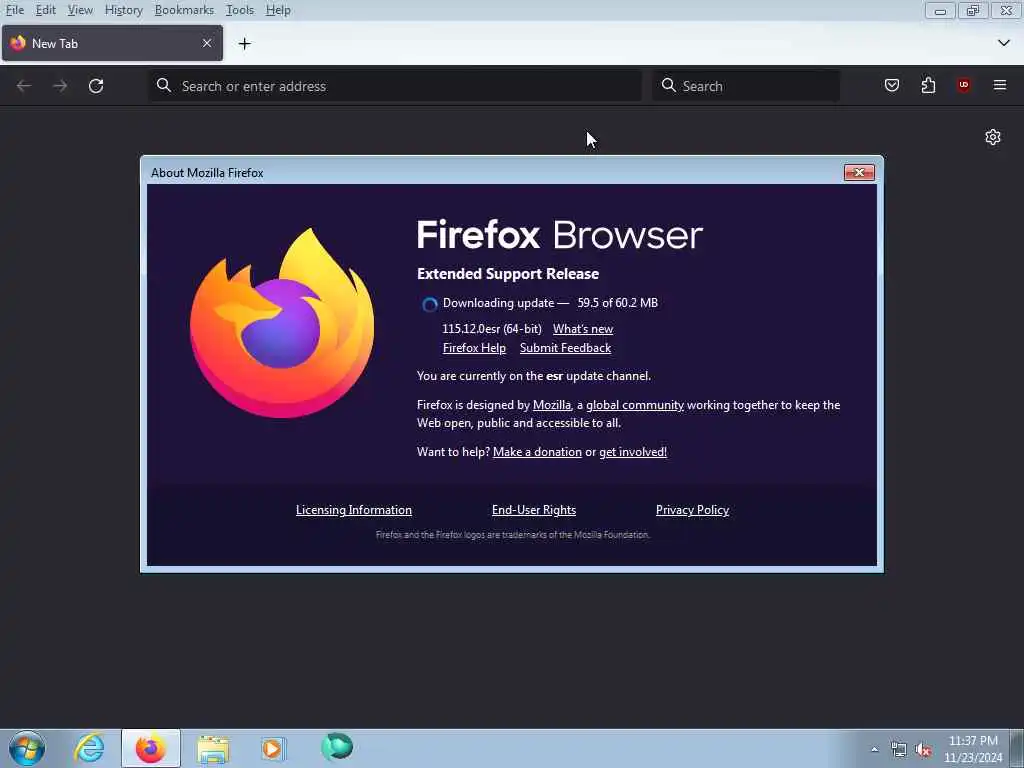Close the About Mozilla Firefox dialog
This screenshot has height=768, width=1024.
(859, 172)
